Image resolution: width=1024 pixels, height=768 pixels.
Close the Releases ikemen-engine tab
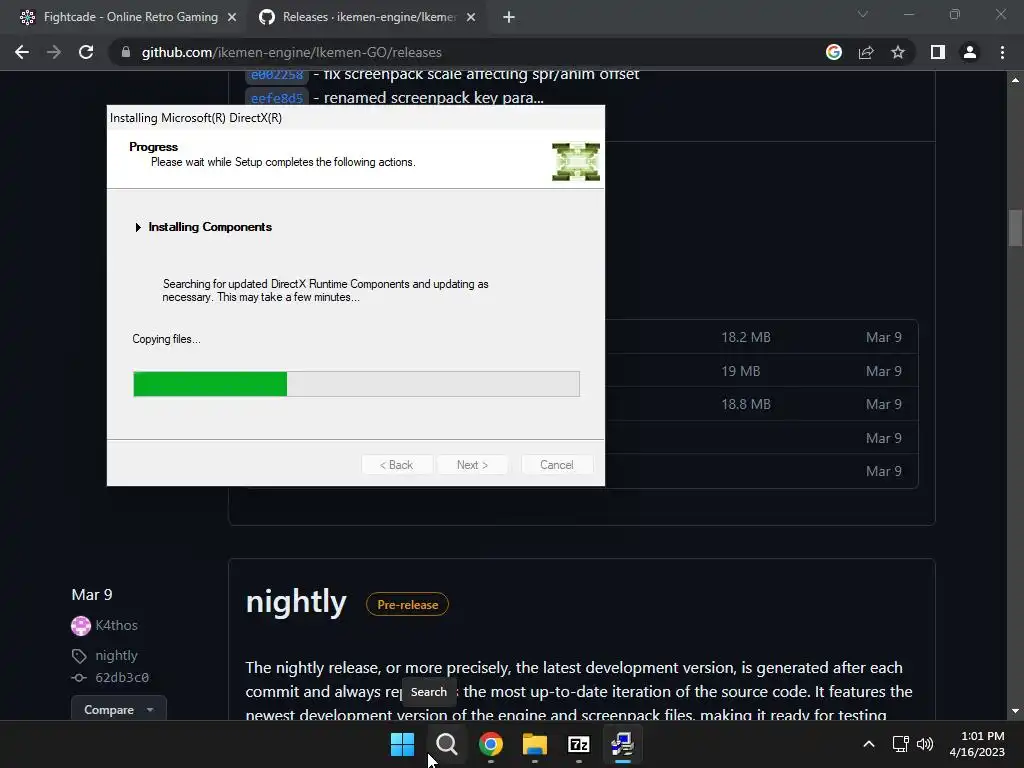point(471,18)
